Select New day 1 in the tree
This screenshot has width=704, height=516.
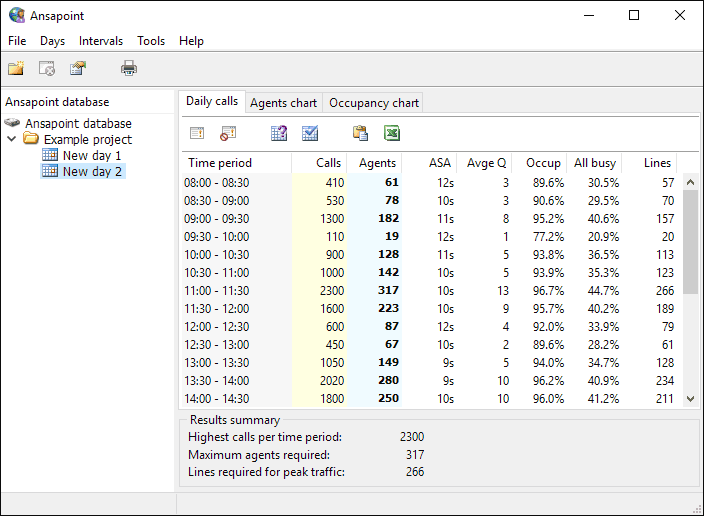pyautogui.click(x=92, y=155)
